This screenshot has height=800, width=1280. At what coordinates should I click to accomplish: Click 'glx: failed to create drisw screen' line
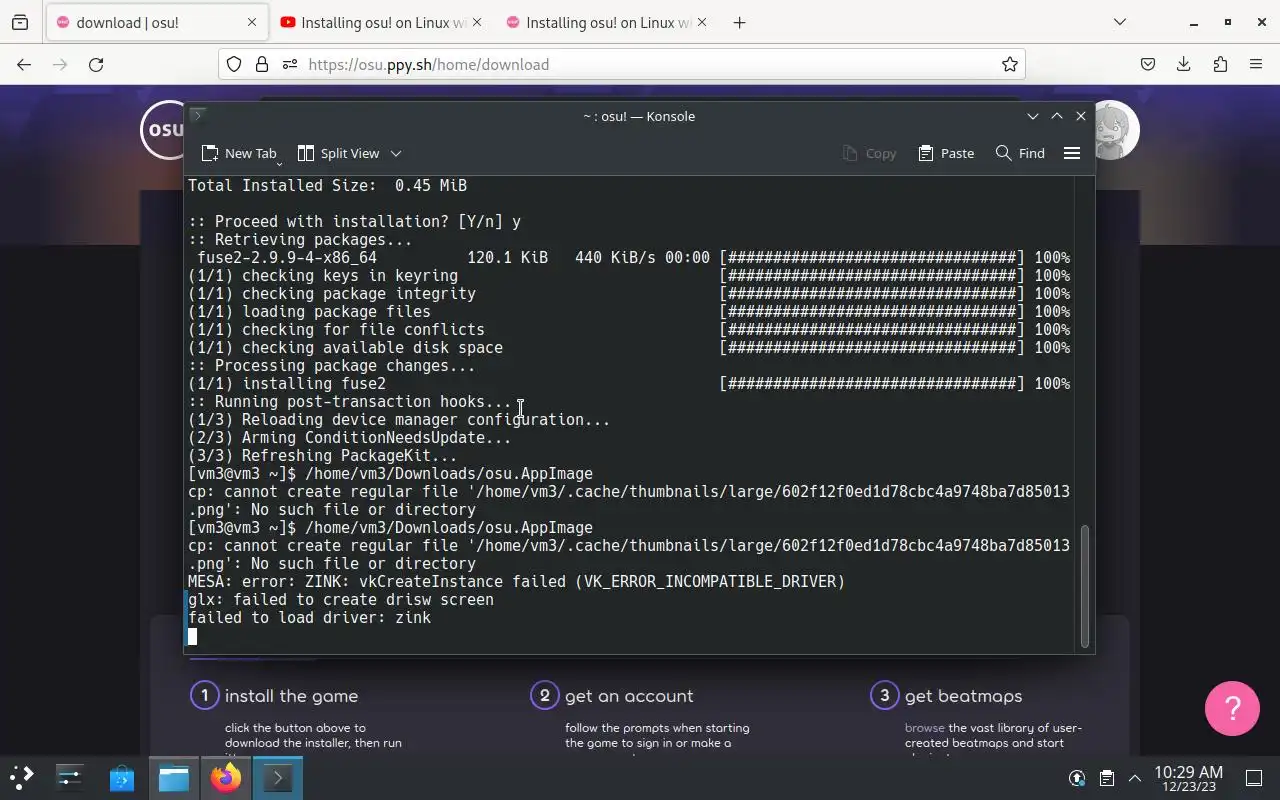pyautogui.click(x=341, y=600)
